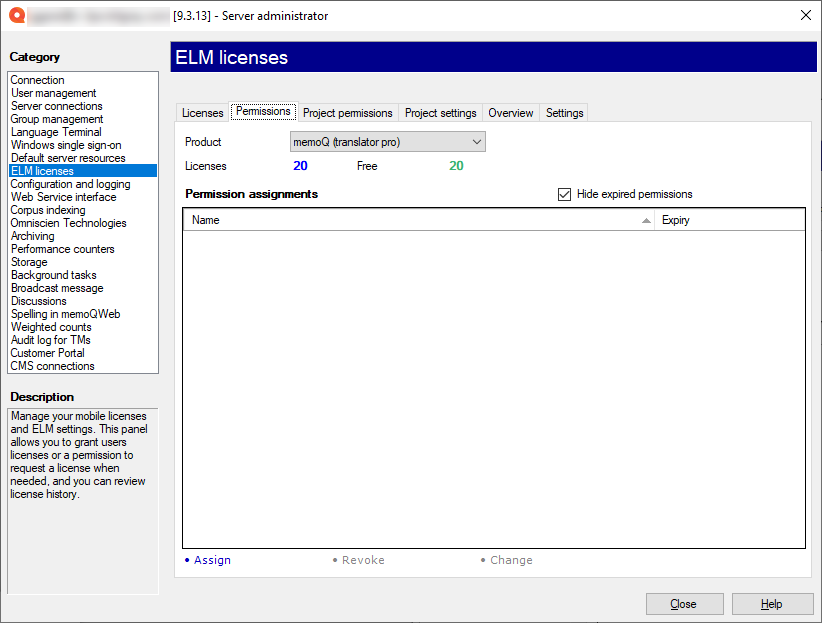822x623 pixels.
Task: Select User management category
Action: (54, 93)
